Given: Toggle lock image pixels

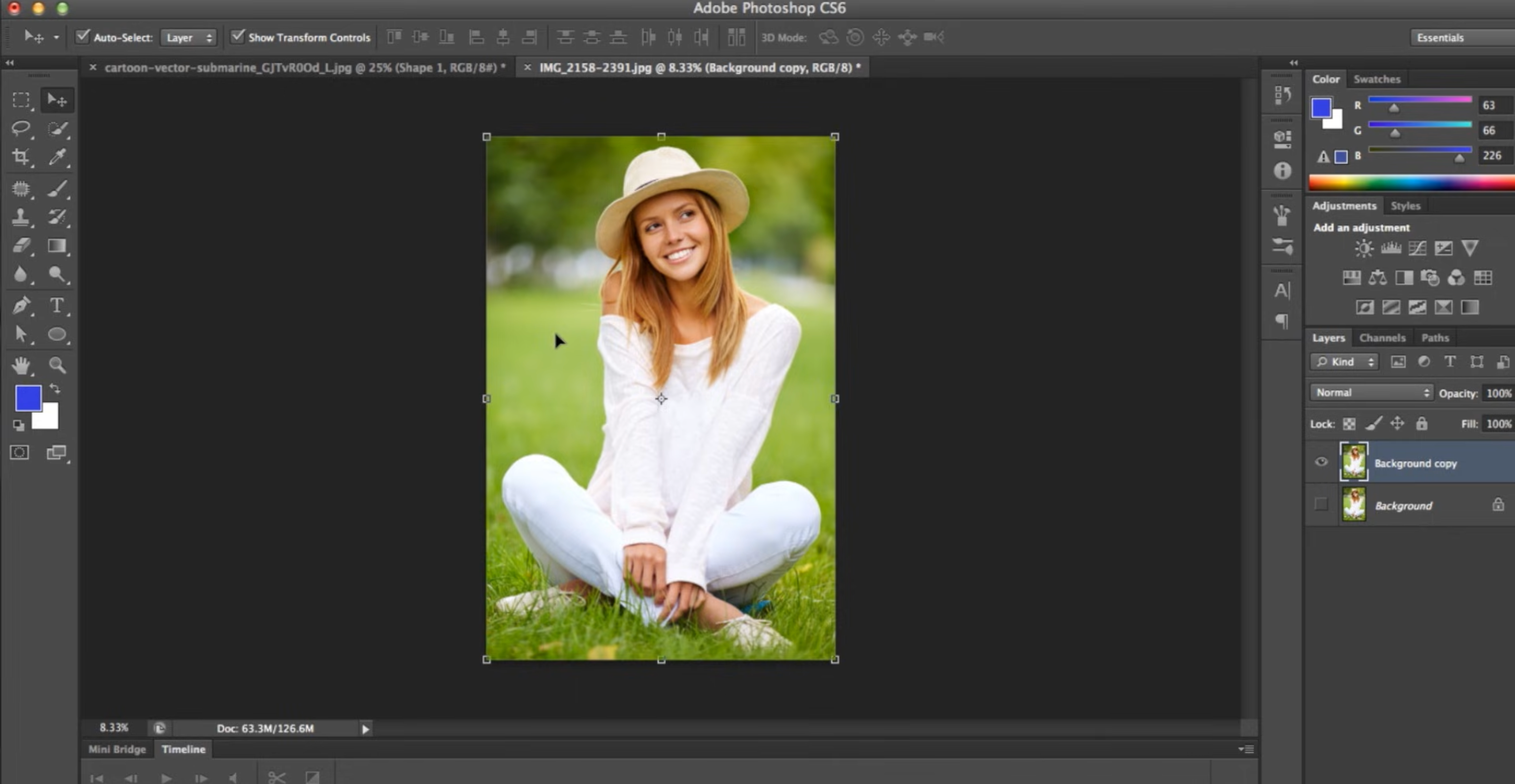Looking at the screenshot, I should [x=1374, y=424].
